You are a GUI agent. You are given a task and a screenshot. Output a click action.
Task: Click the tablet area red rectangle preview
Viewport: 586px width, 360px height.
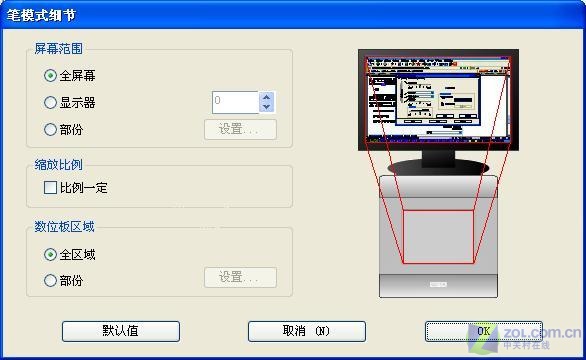[x=438, y=237]
